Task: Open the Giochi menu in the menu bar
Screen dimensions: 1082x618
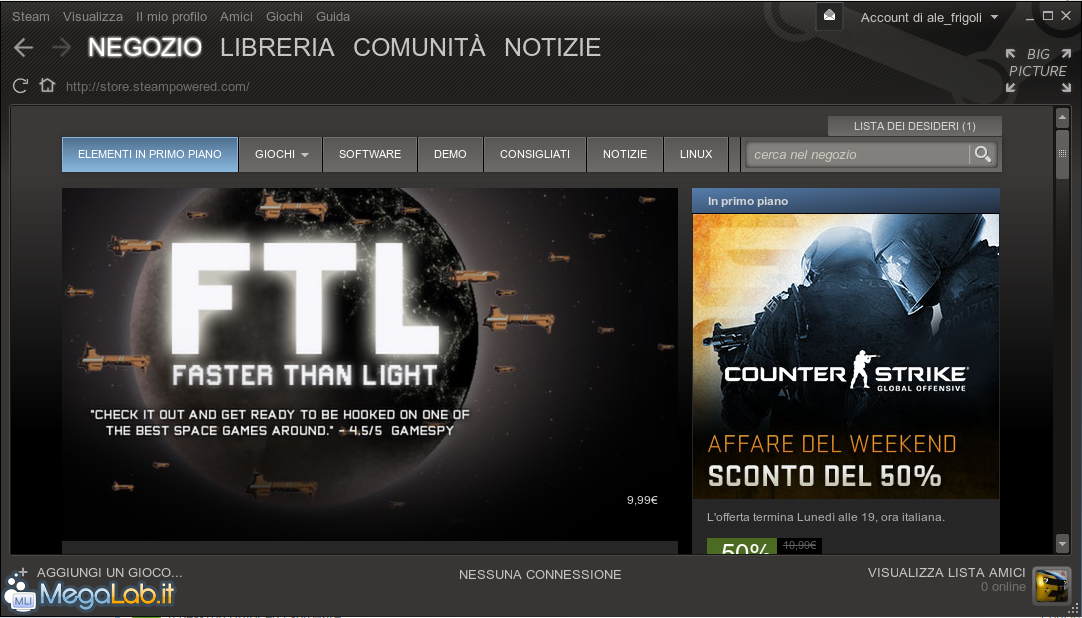Action: 284,17
